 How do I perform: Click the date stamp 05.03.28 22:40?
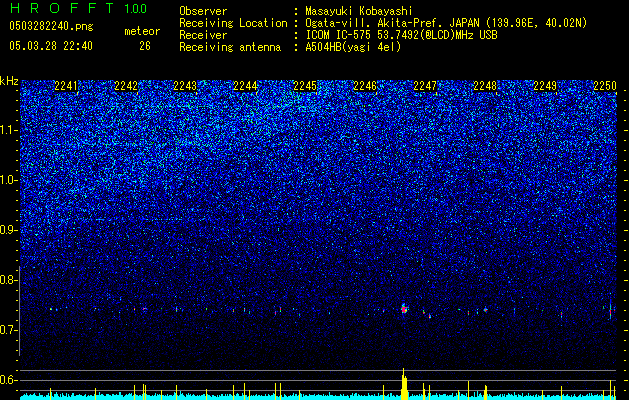[51, 46]
